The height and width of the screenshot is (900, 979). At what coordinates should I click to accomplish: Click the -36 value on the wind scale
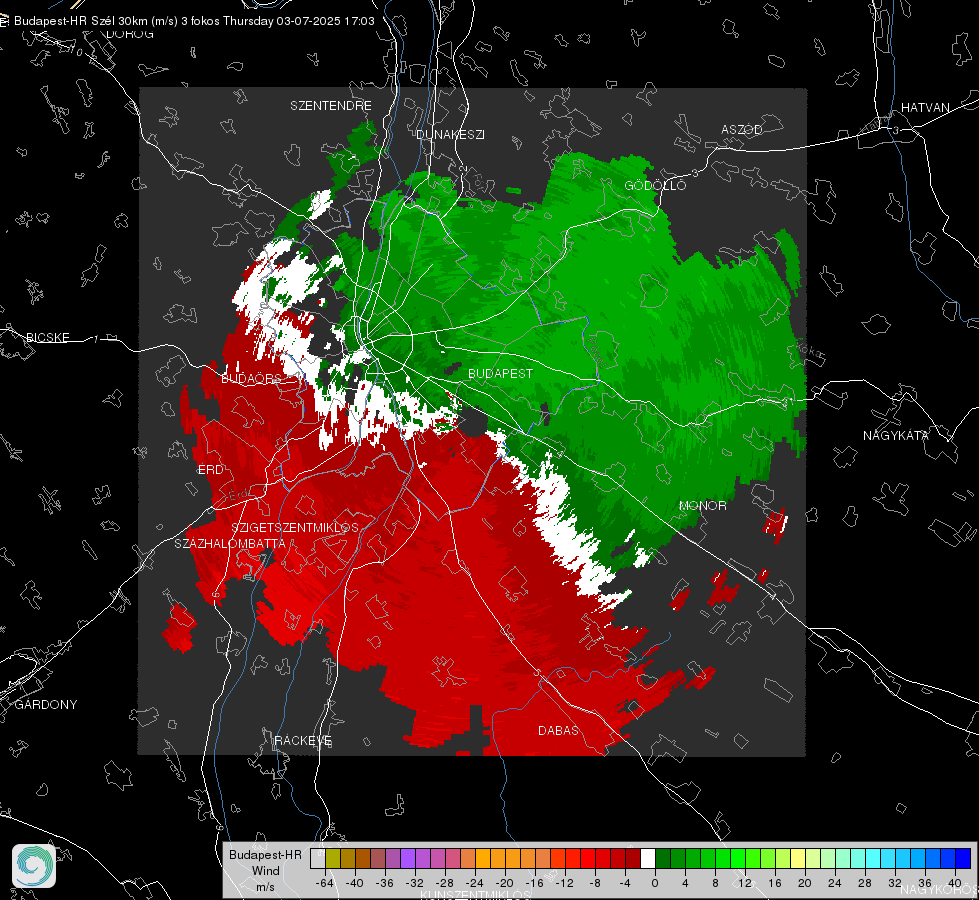coord(385,883)
